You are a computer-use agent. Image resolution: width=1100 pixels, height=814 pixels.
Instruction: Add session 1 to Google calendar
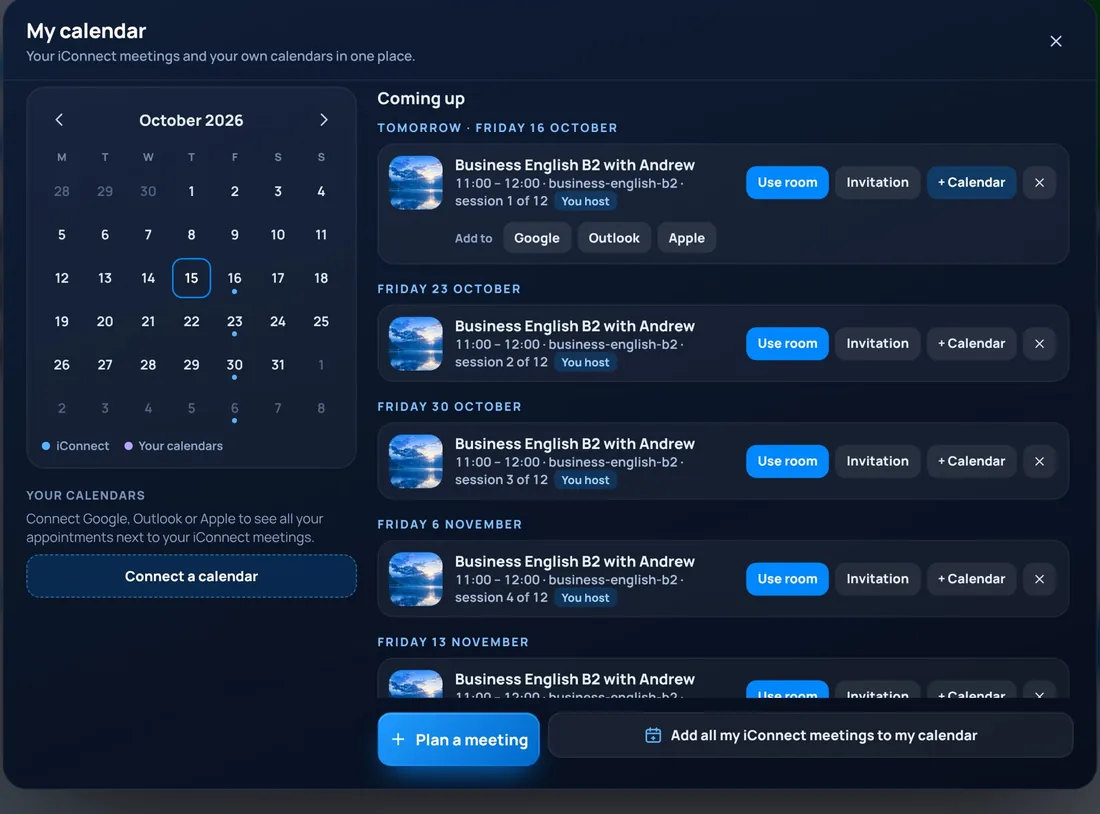point(537,238)
